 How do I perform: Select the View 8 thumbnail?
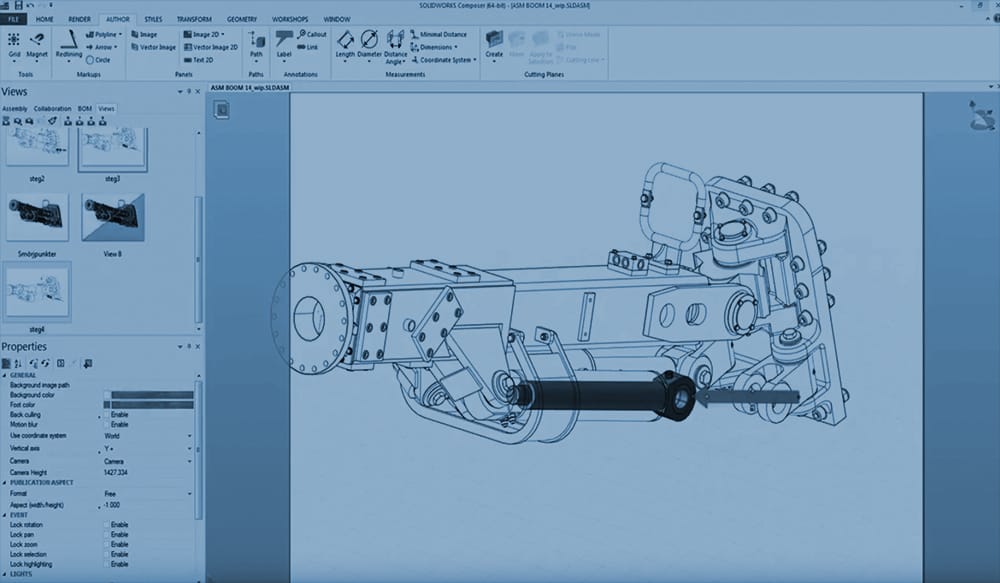[x=112, y=218]
